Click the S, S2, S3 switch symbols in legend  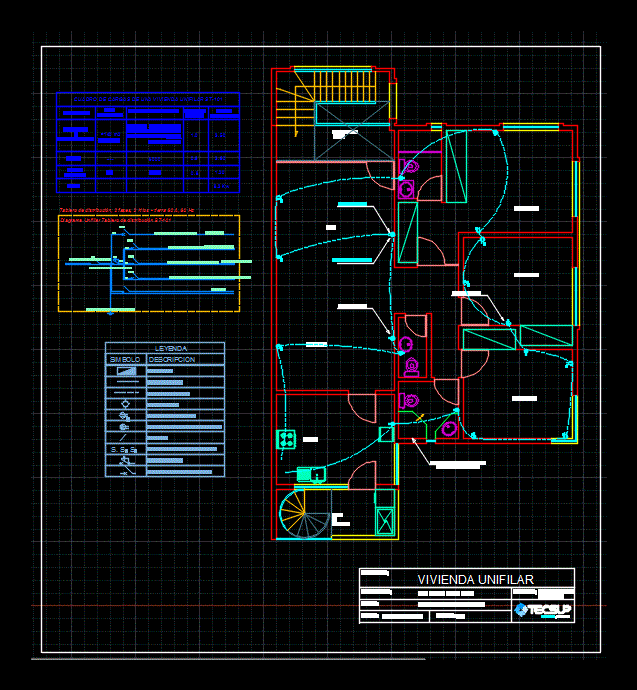coord(124,450)
